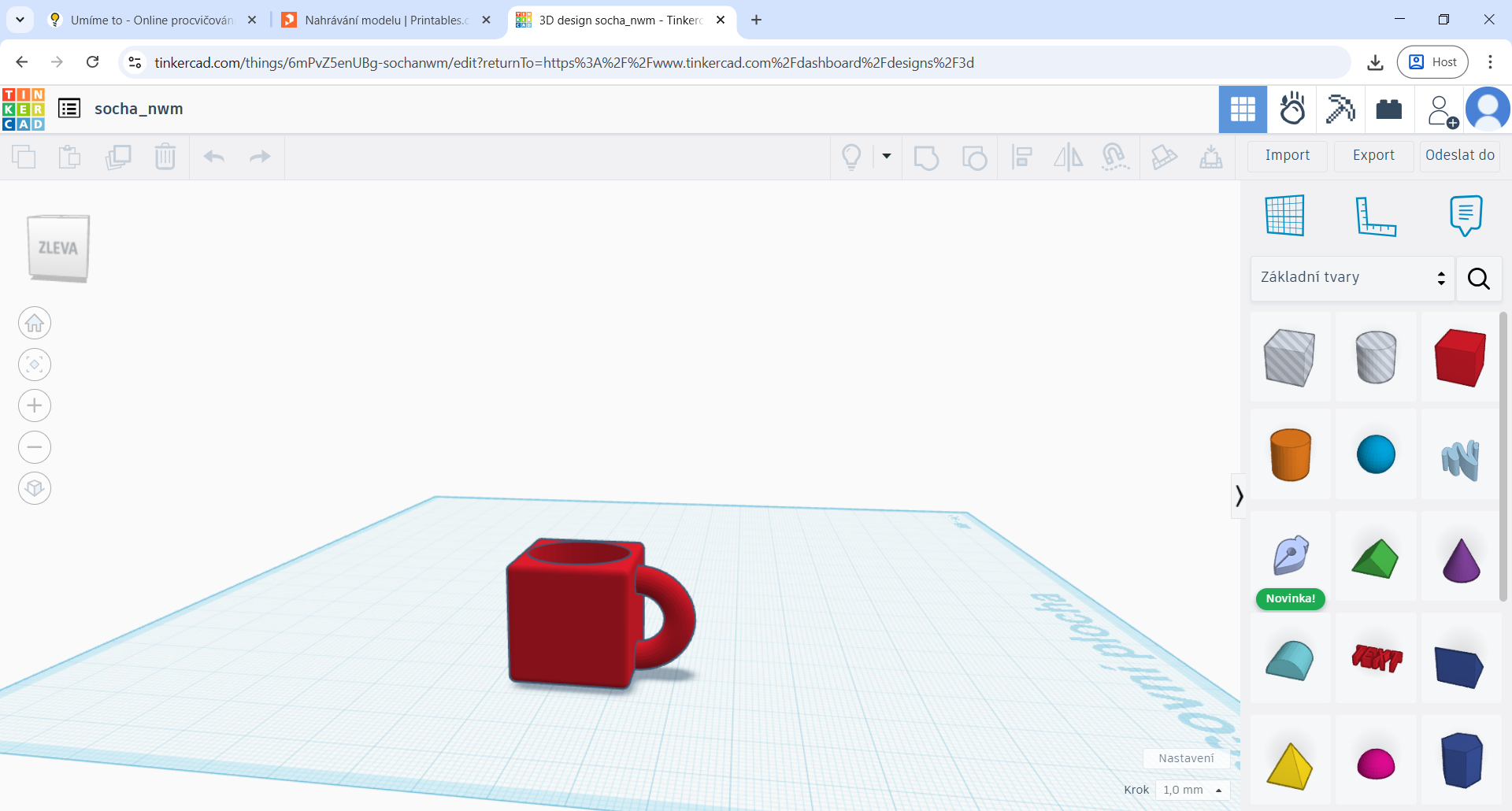Toggle perspective or orthographic view cube icon
The image size is (1512, 811).
point(35,488)
